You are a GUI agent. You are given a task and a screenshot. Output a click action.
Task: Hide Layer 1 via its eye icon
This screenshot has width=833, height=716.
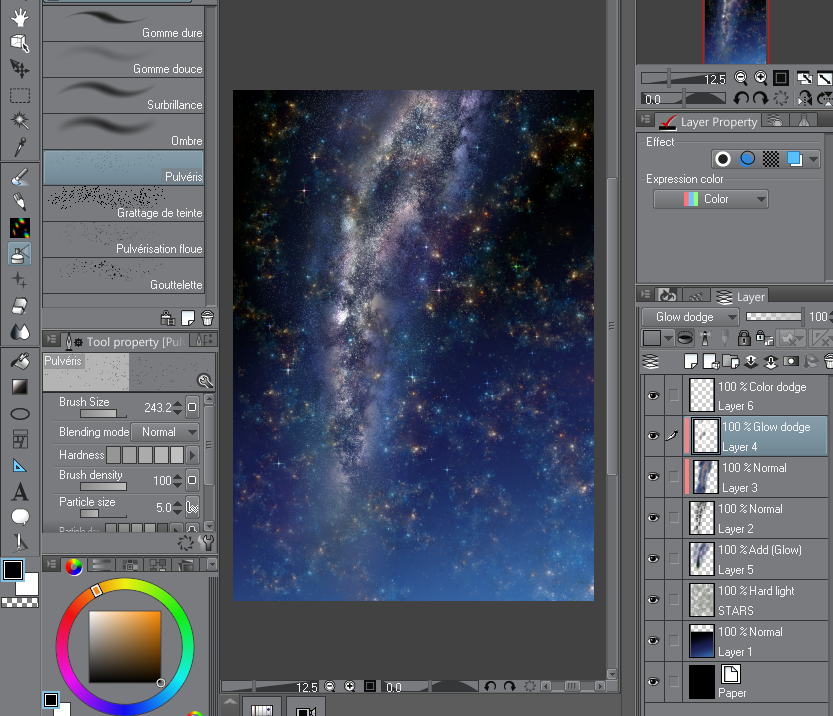tap(653, 641)
